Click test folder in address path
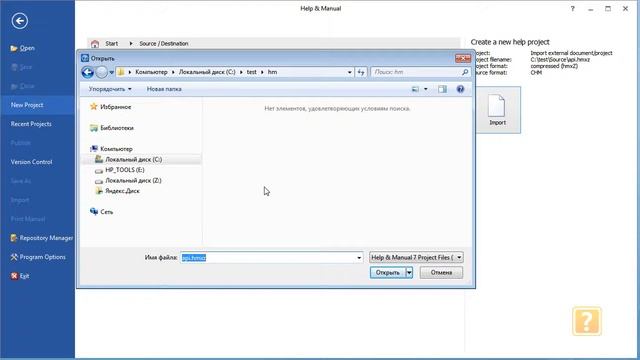The height and width of the screenshot is (360, 640). [251, 72]
